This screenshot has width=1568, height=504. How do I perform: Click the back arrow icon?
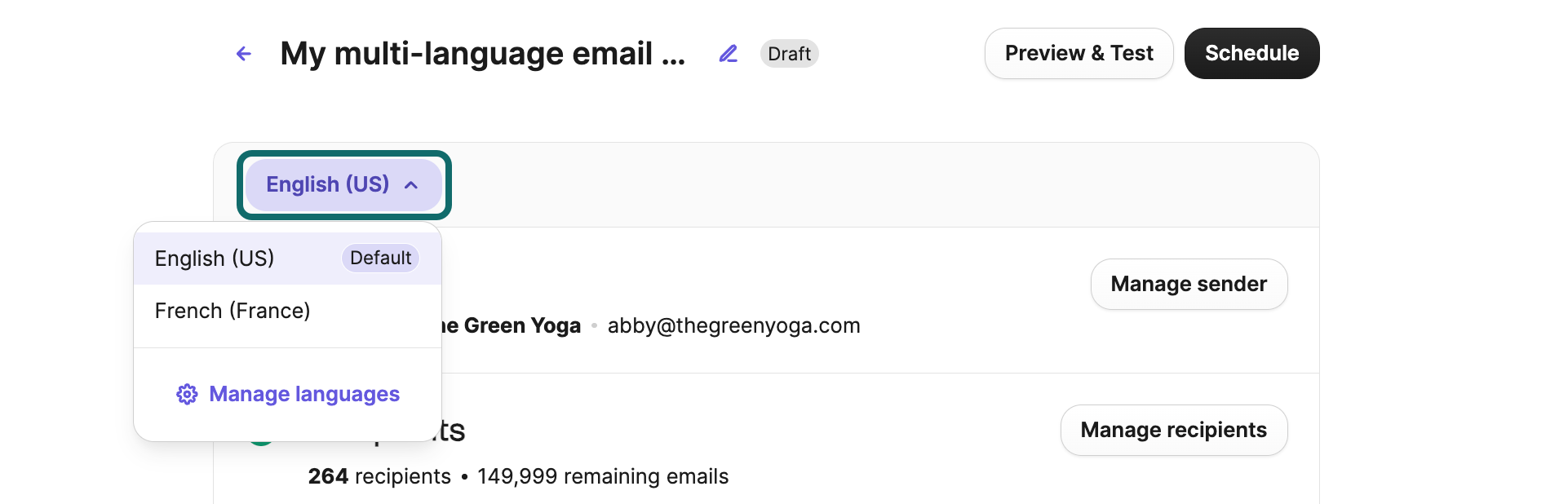pyautogui.click(x=243, y=54)
